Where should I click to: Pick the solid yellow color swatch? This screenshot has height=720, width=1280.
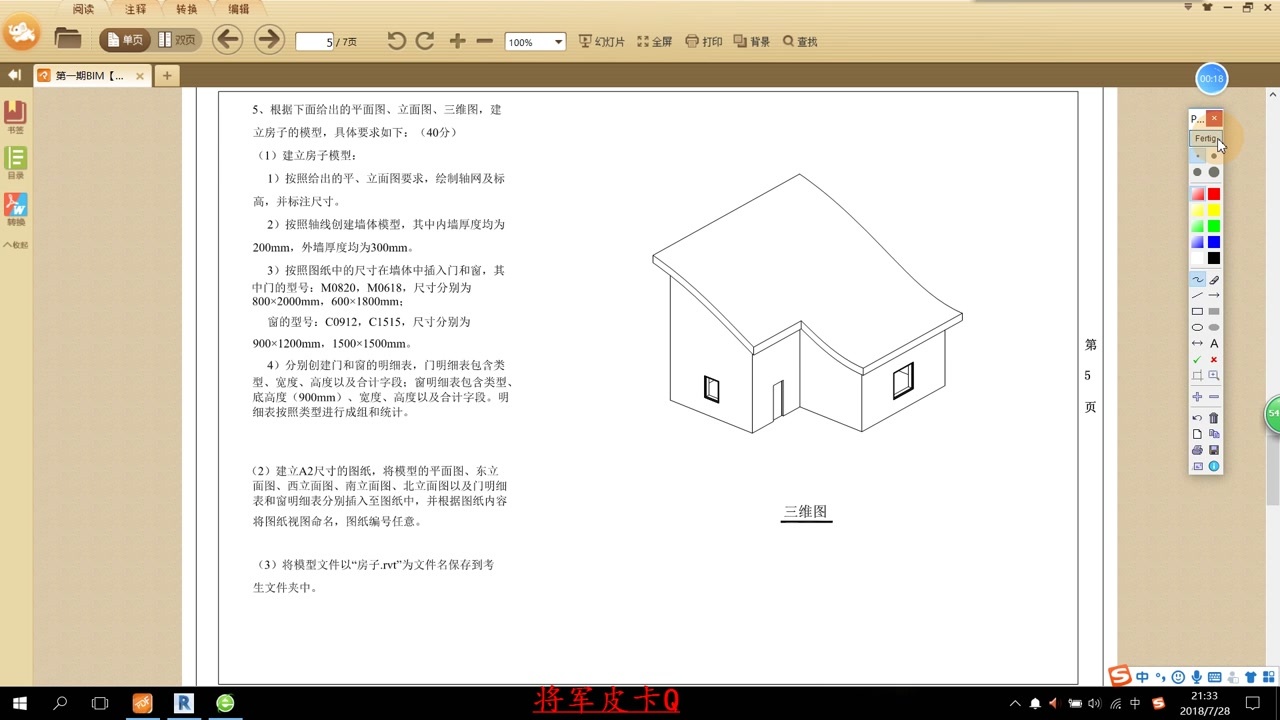coord(1214,210)
